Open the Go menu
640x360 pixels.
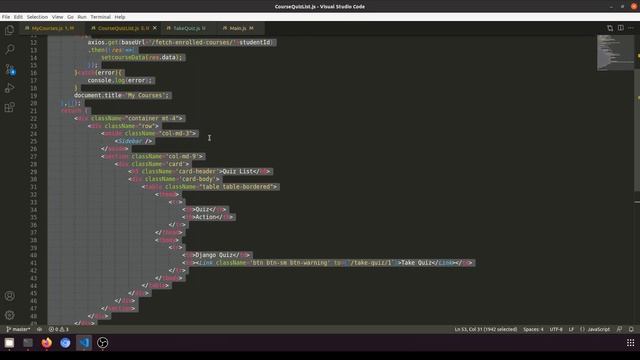point(70,17)
